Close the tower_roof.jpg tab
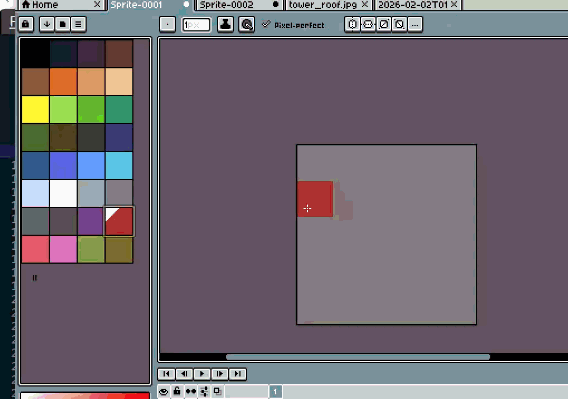 tap(365, 4)
